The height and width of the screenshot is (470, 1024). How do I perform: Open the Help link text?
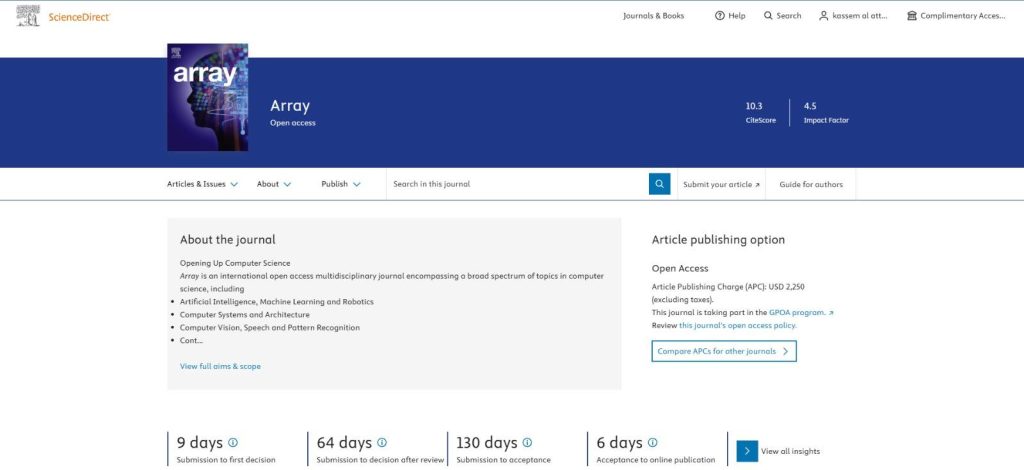click(737, 16)
